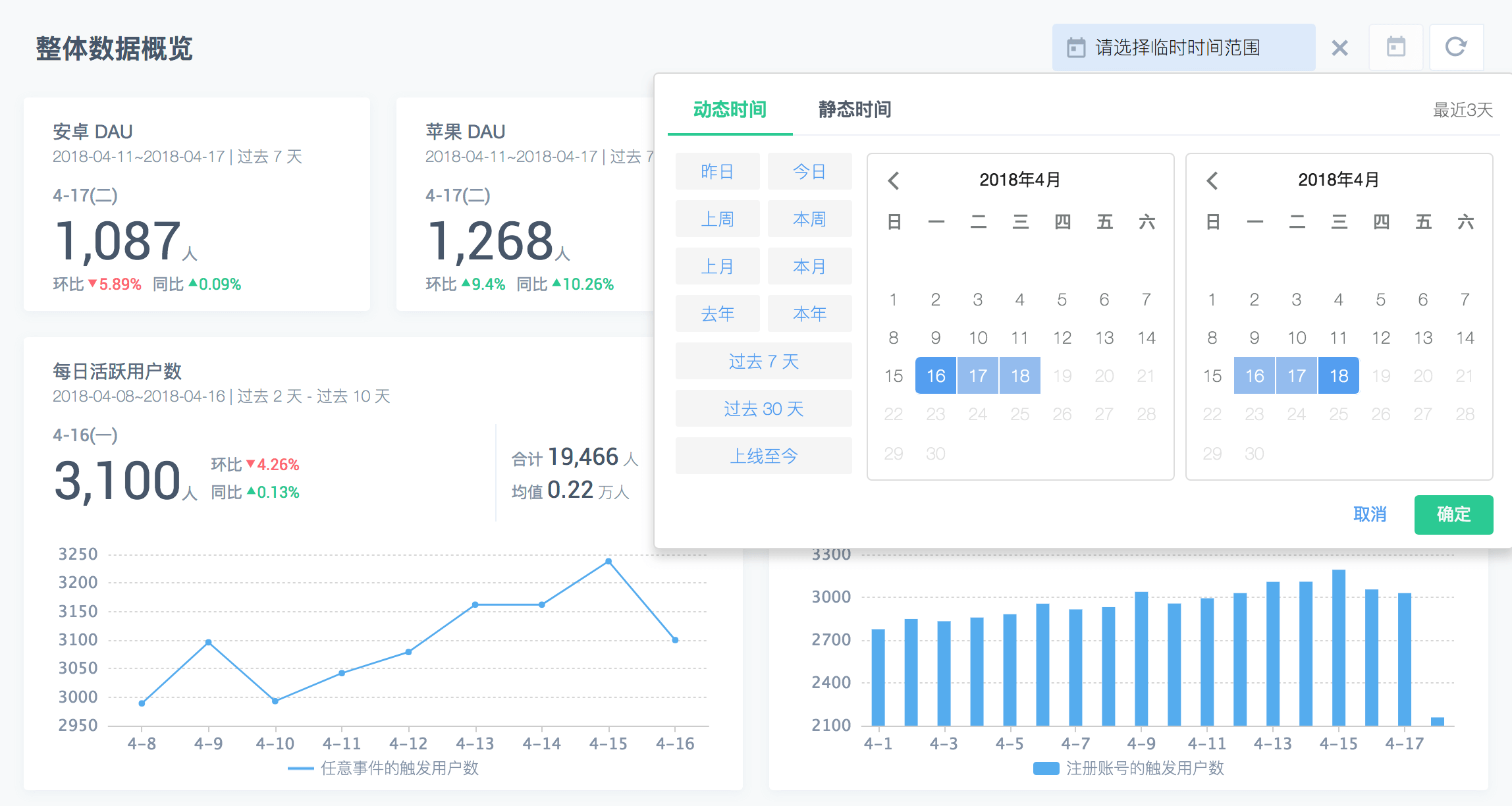
Task: Choose the 今日 quick range option
Action: [x=809, y=172]
